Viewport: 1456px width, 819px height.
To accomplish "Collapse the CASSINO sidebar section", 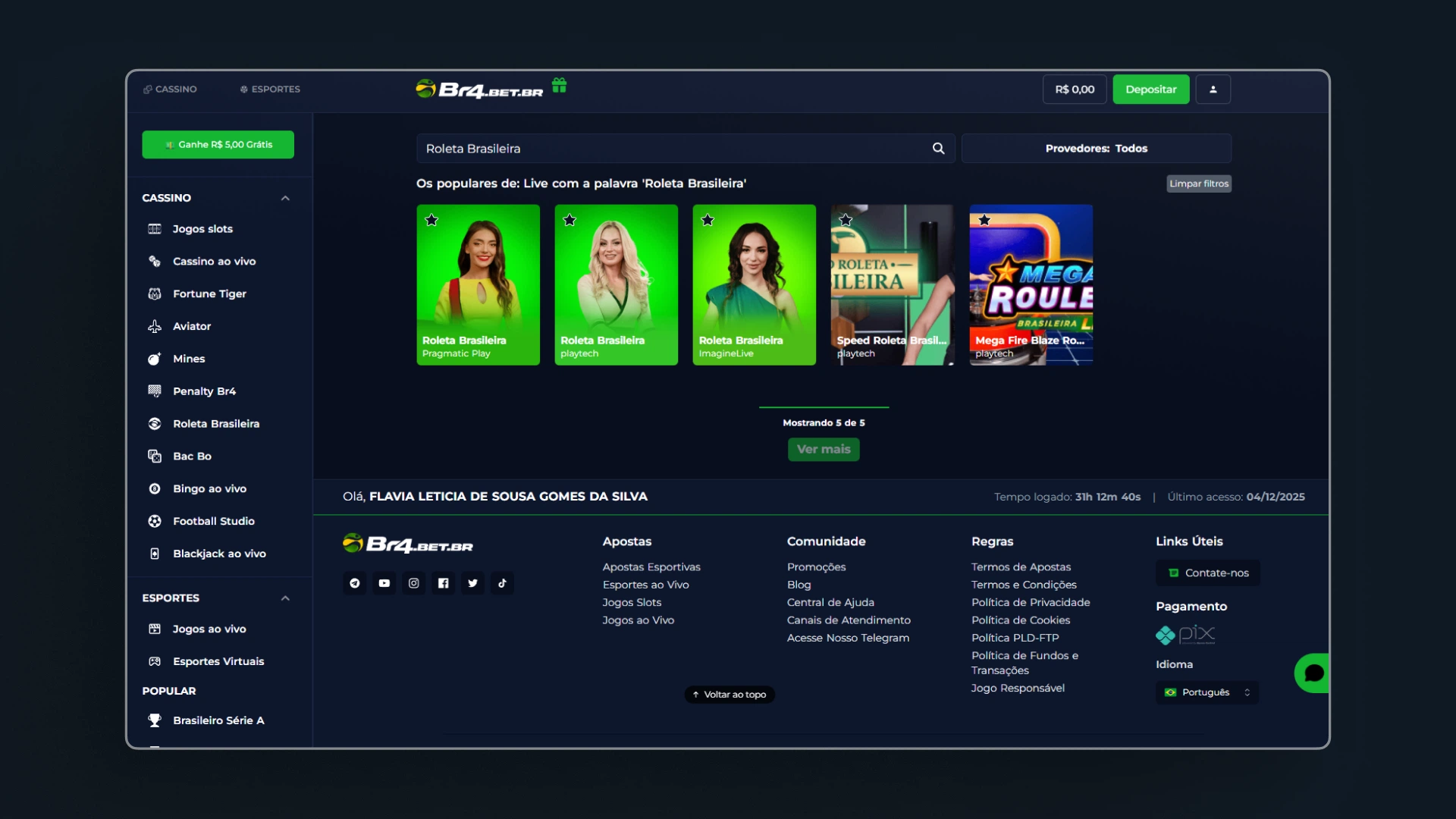I will click(285, 198).
